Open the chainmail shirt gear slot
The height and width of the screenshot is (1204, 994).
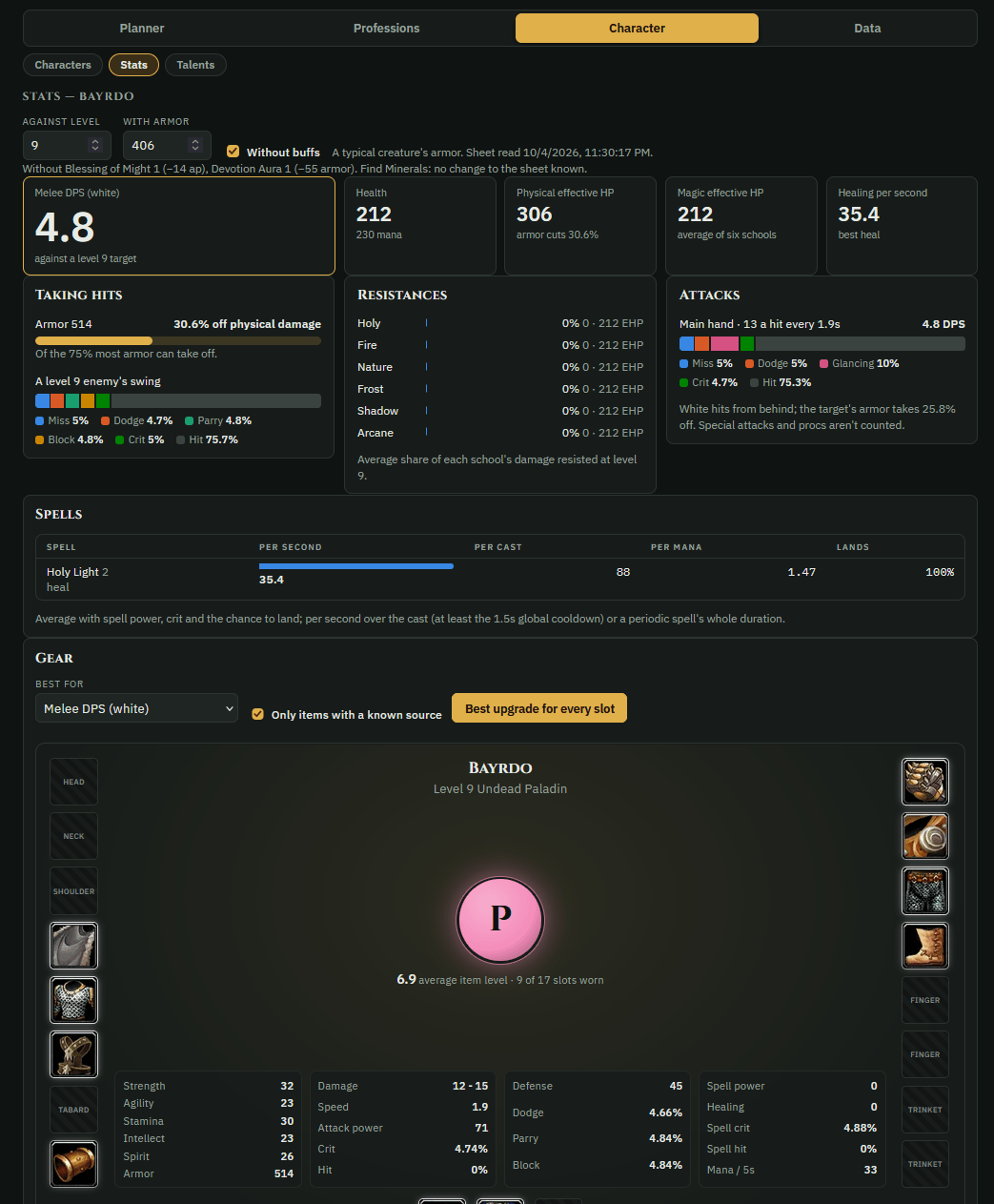coord(73,1000)
